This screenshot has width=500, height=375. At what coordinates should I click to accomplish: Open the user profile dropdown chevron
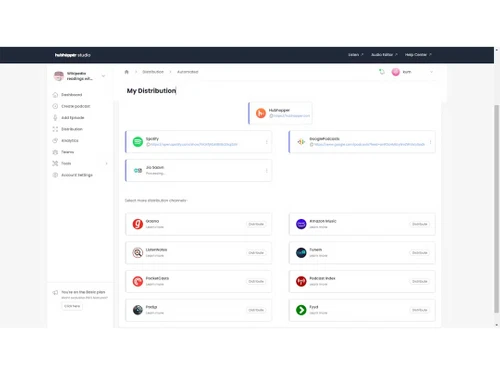coord(431,72)
